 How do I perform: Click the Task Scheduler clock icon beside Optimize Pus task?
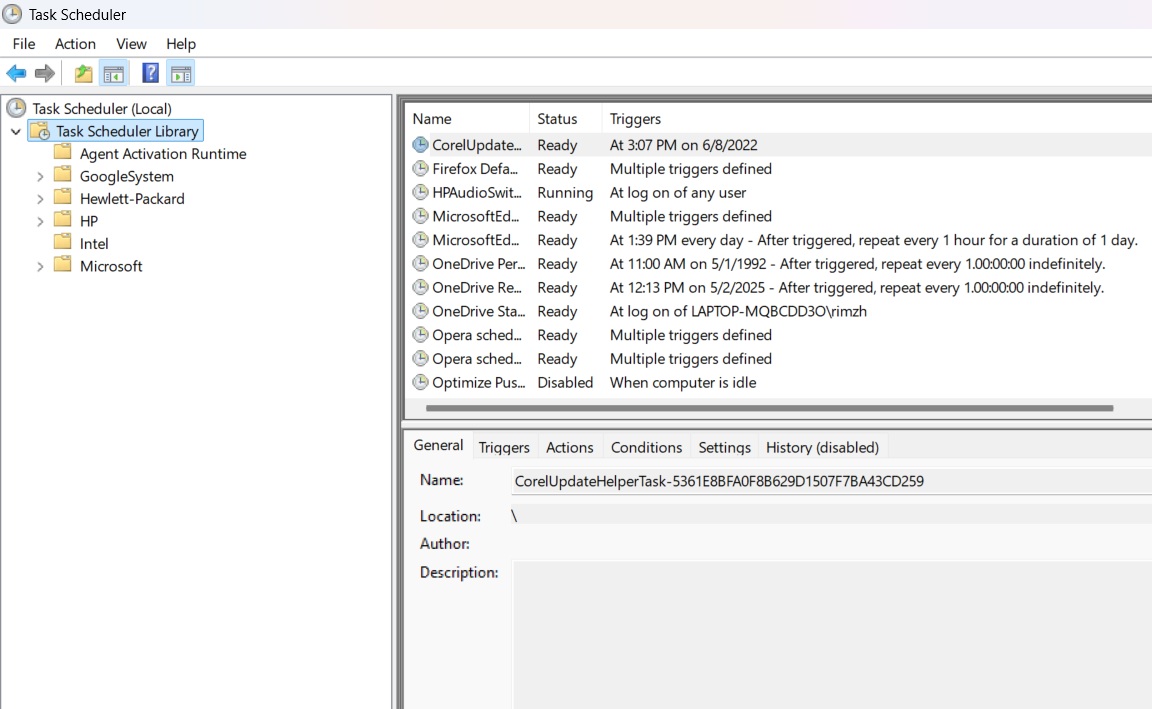(x=419, y=382)
